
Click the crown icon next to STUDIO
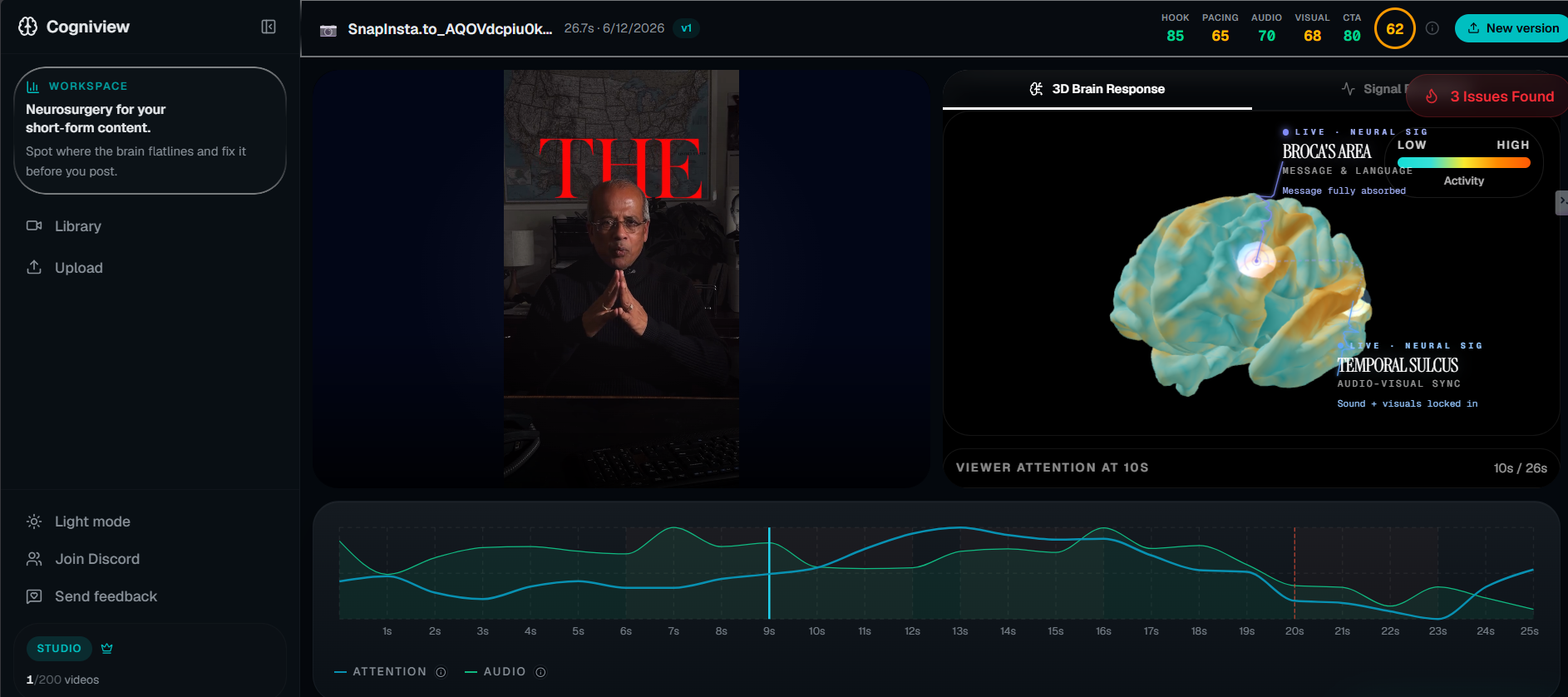pyautogui.click(x=106, y=648)
